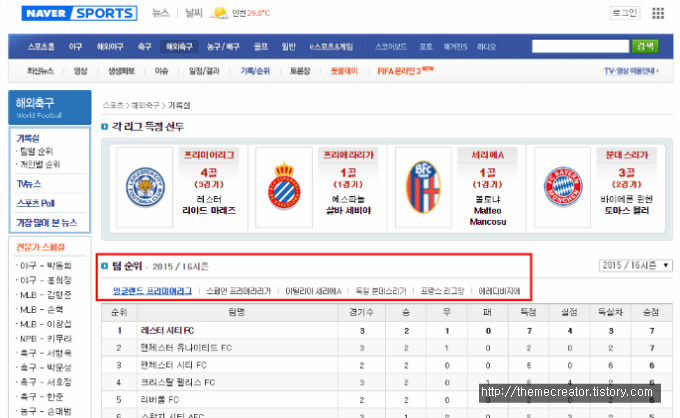Select 해외축구 in main navigation
This screenshot has height=418, width=680.
coord(179,46)
